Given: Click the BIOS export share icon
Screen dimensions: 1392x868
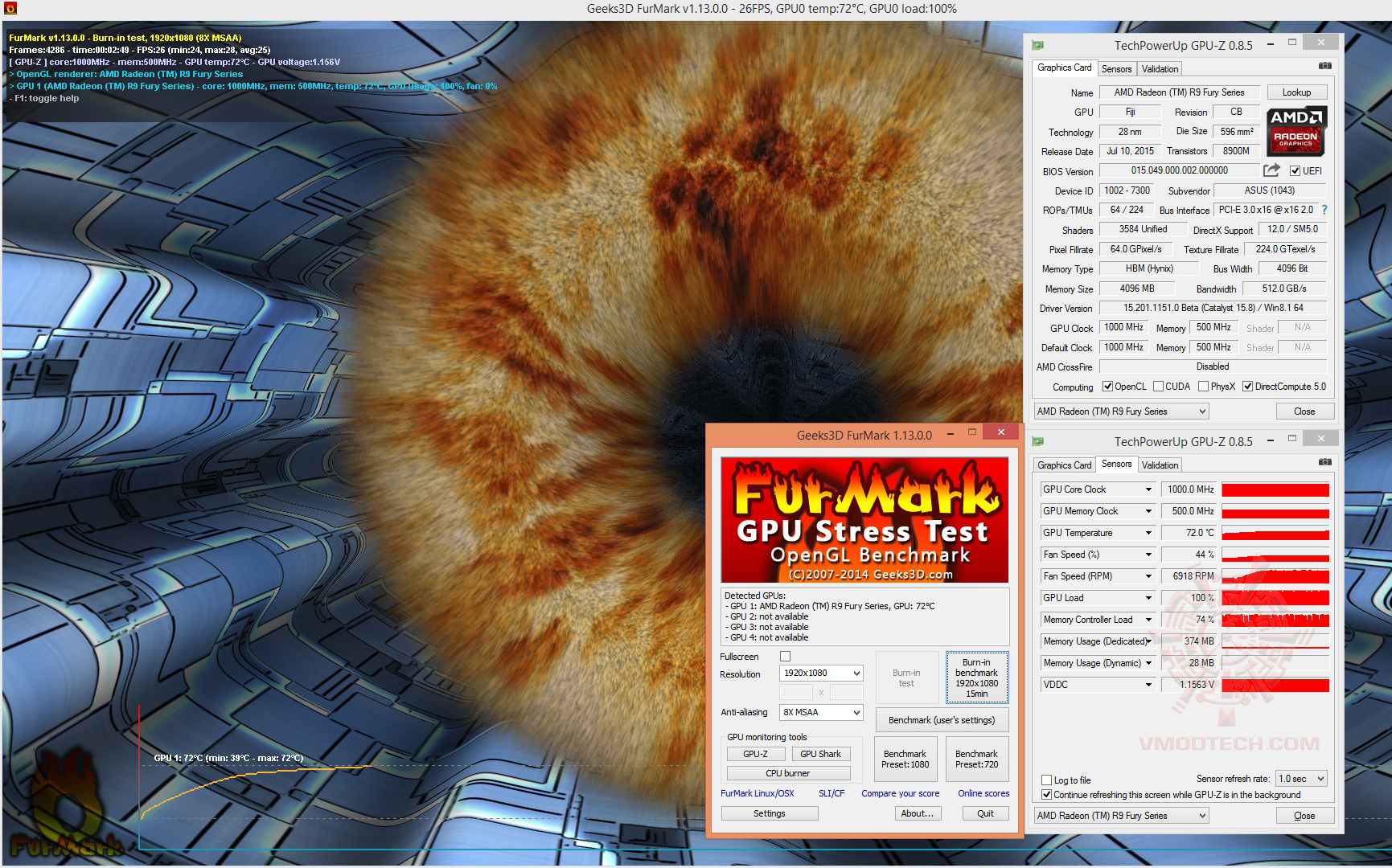Looking at the screenshot, I should (1271, 170).
